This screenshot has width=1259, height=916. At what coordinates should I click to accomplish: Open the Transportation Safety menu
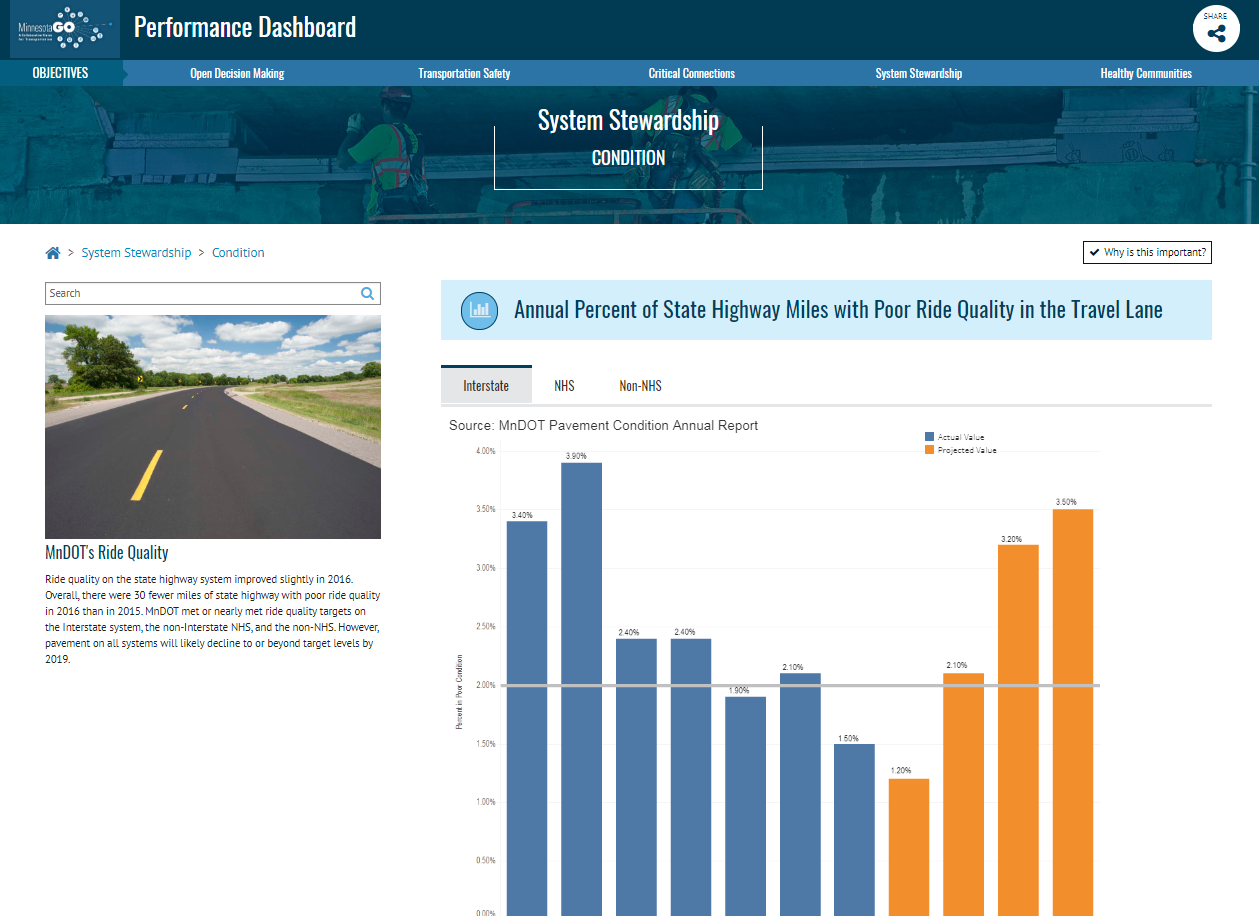pos(464,73)
